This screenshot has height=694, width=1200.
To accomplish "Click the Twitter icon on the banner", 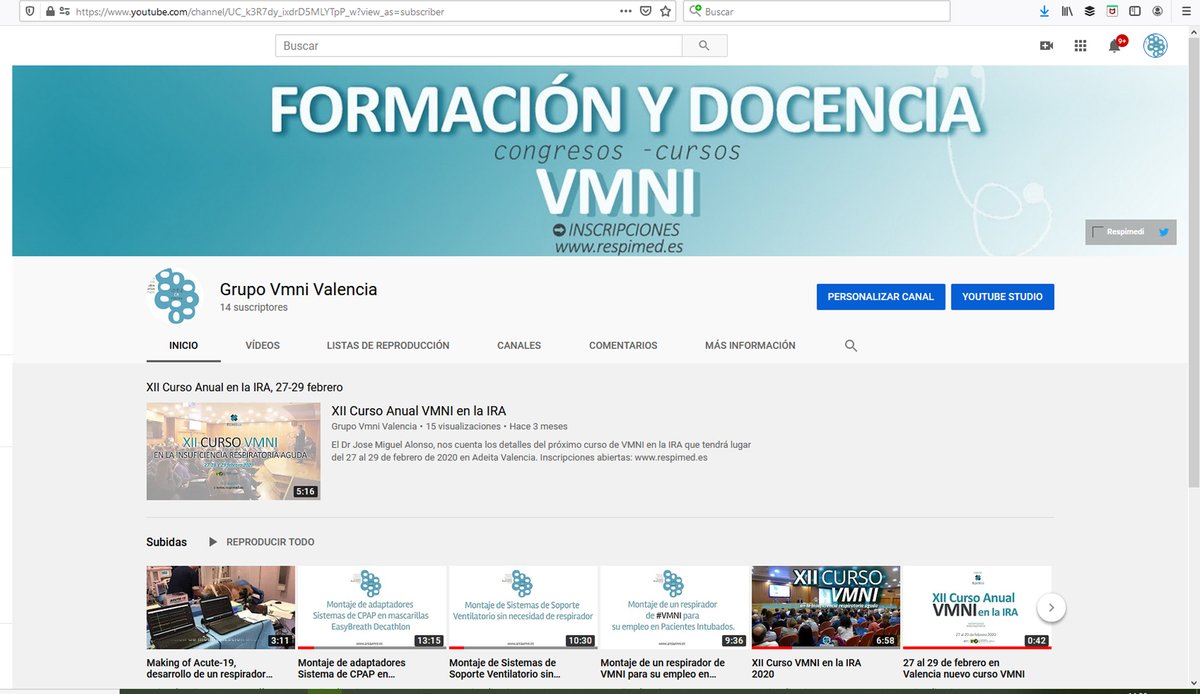I will 1163,232.
